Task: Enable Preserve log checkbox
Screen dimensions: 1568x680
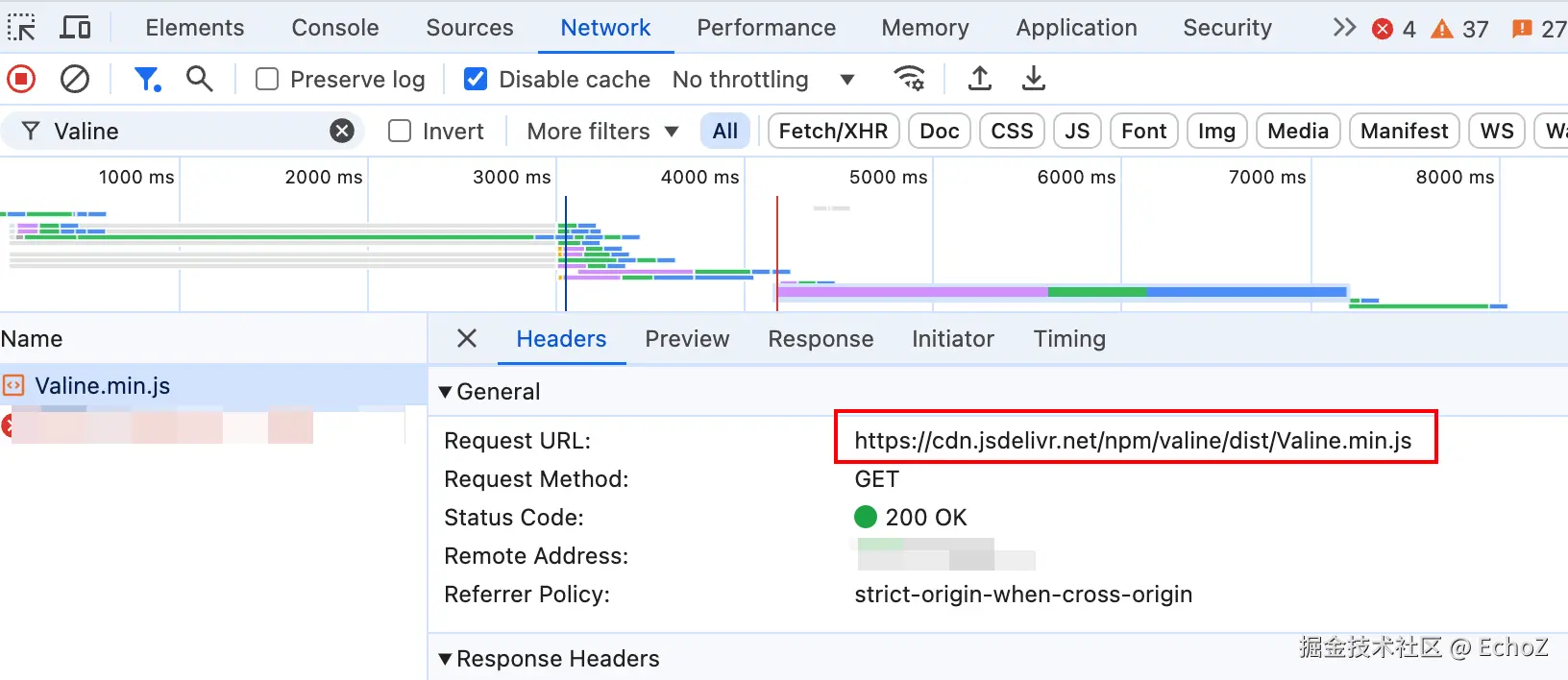Action: (267, 79)
